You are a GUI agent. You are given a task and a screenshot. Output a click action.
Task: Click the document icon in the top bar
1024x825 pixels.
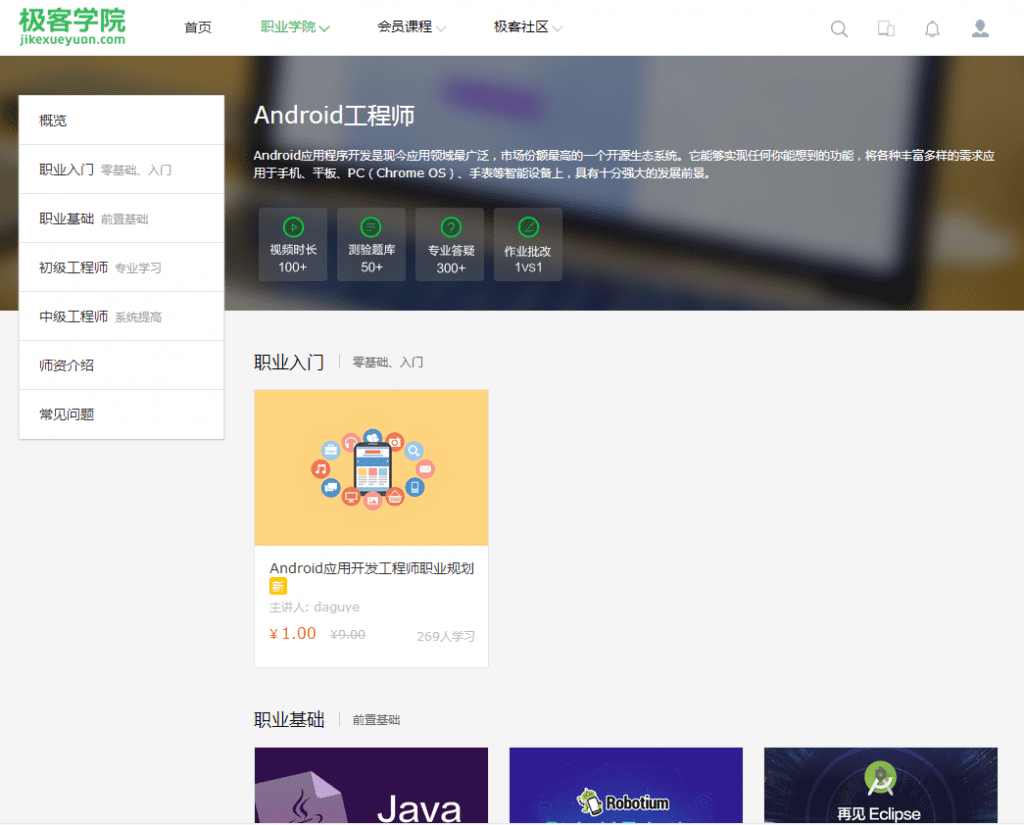[x=885, y=29]
